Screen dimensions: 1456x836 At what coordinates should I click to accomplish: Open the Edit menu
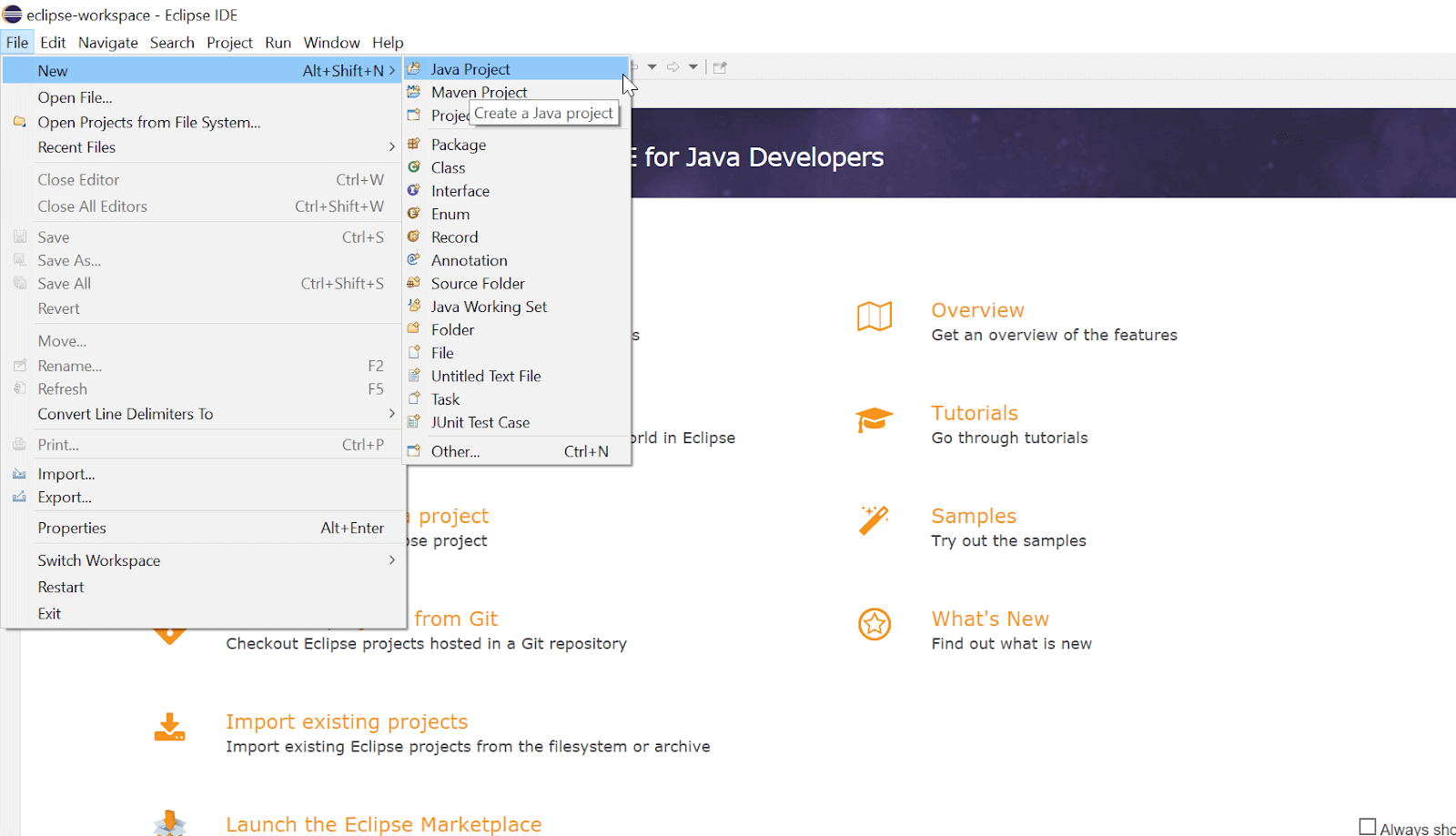(x=53, y=43)
